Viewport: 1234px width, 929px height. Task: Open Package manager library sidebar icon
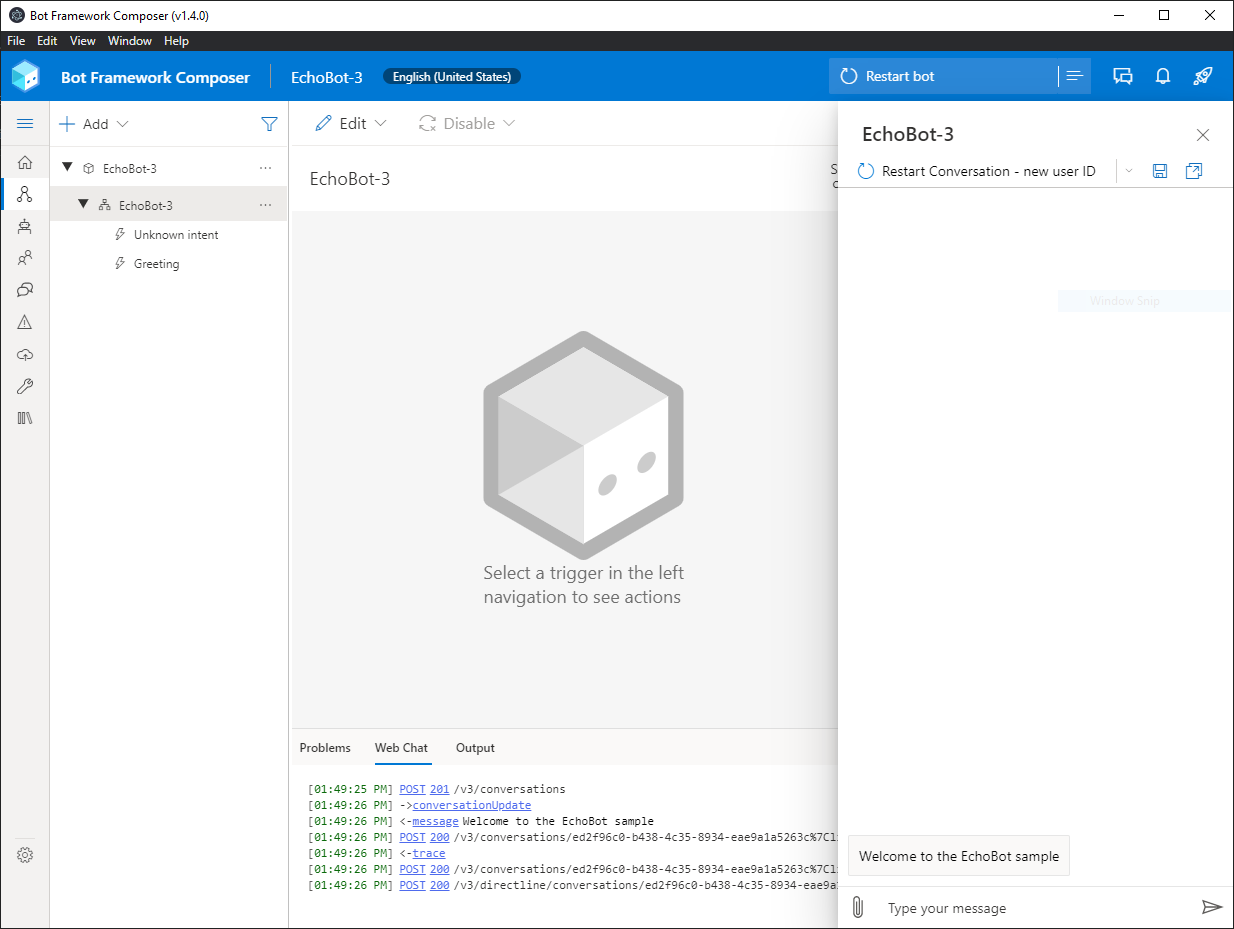click(x=25, y=418)
